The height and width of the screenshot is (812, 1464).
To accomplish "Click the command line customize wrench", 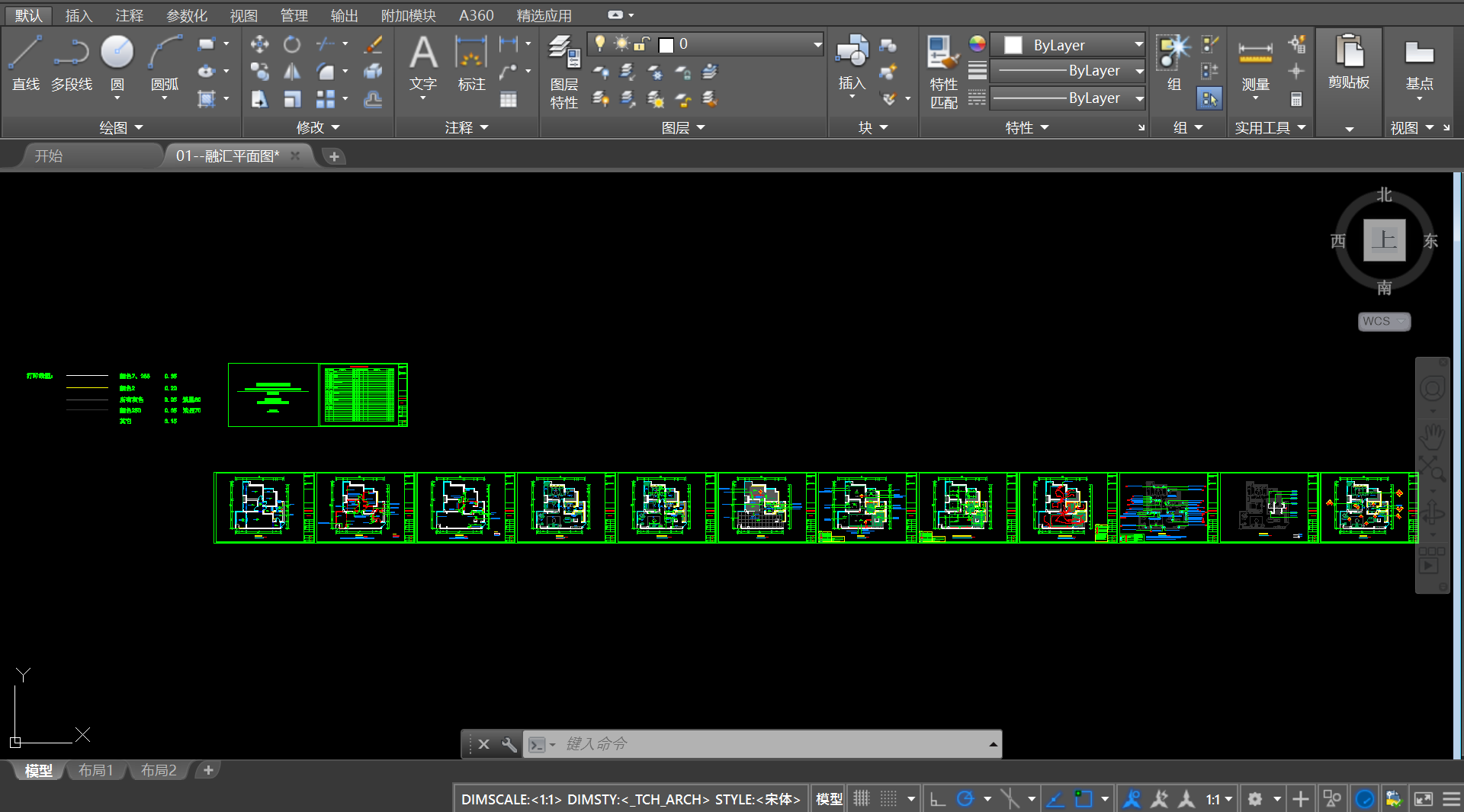I will pyautogui.click(x=509, y=743).
